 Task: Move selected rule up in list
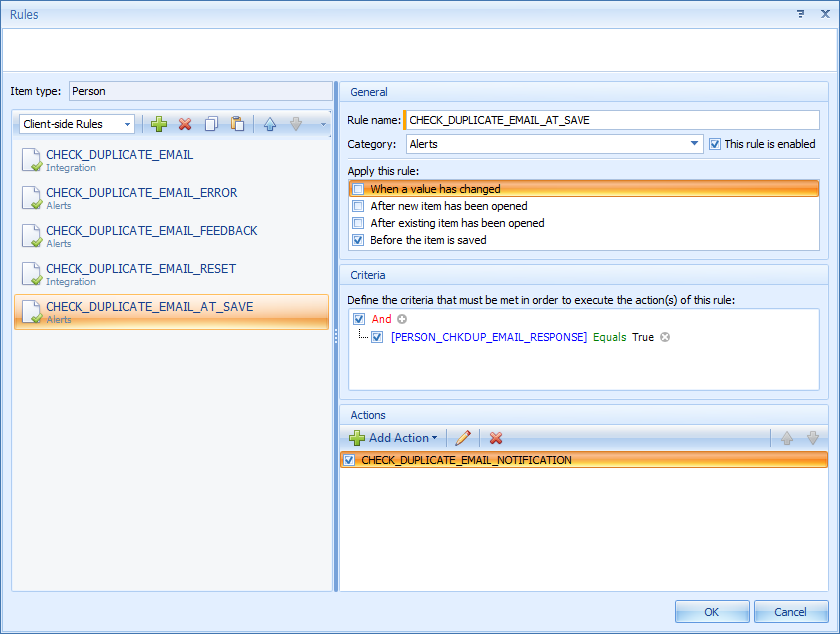click(270, 124)
